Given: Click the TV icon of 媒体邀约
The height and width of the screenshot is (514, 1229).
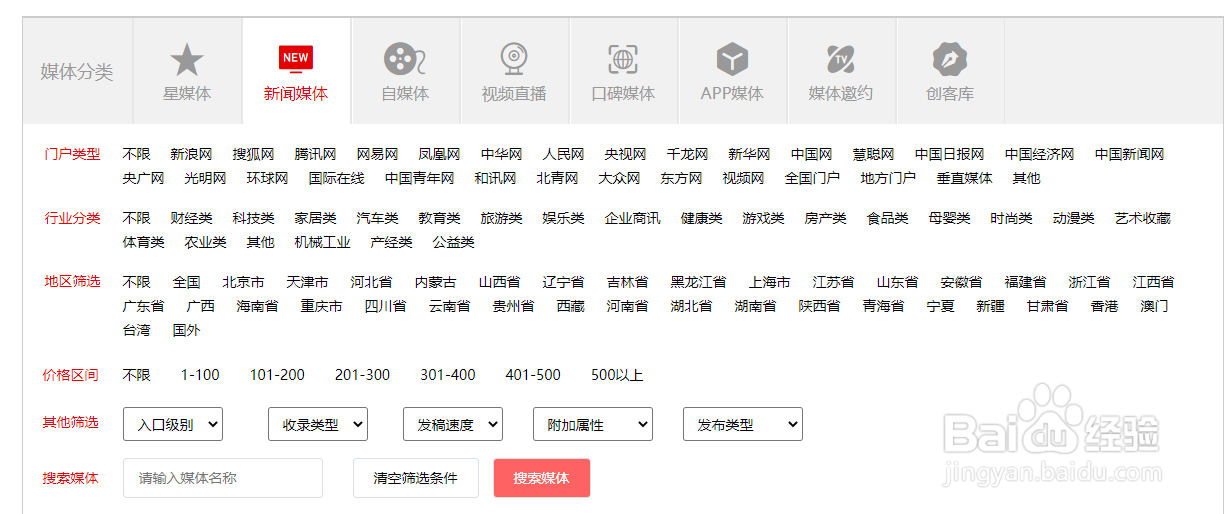Looking at the screenshot, I should [841, 59].
